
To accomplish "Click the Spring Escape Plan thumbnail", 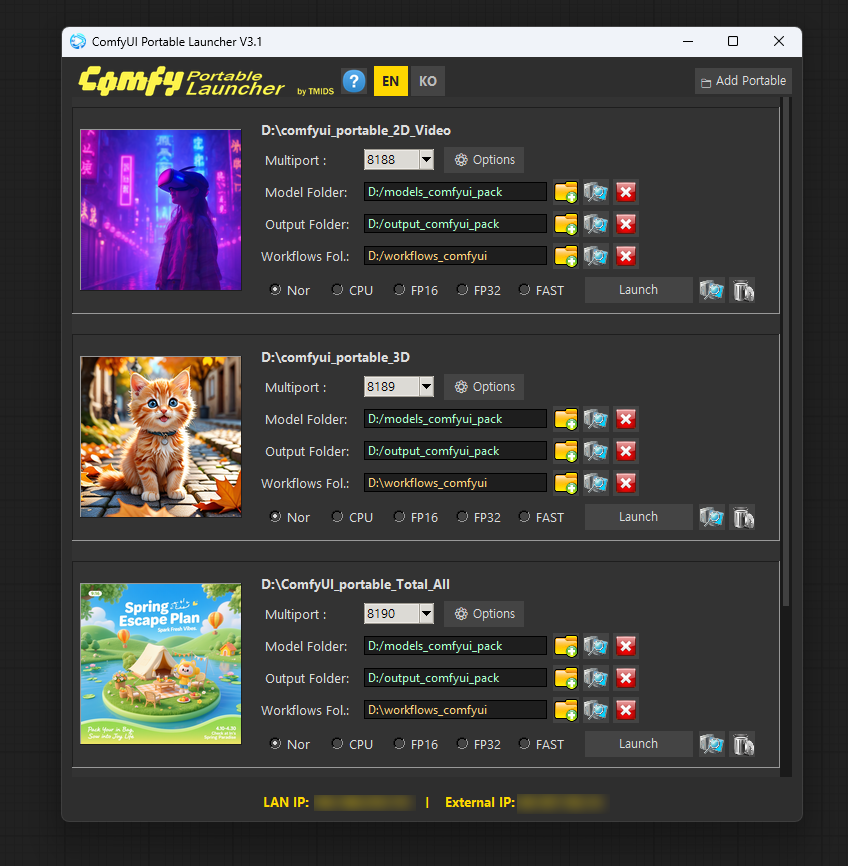I will click(161, 664).
